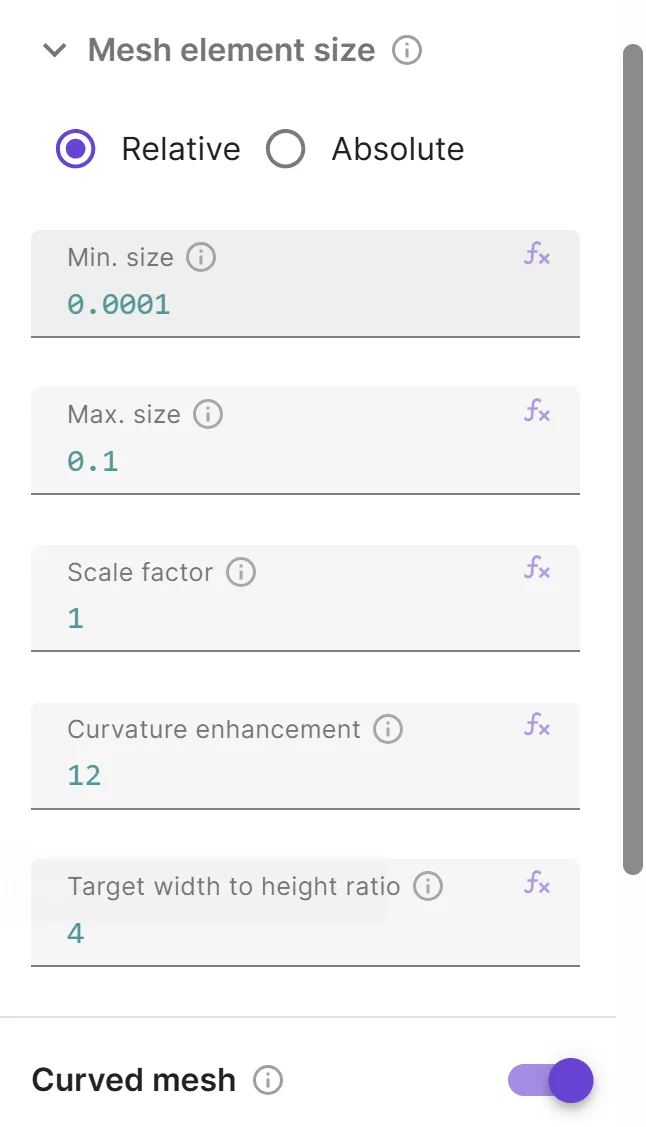Click the fx icon for Target width to height ratio
This screenshot has height=1127, width=646.
pos(539,884)
